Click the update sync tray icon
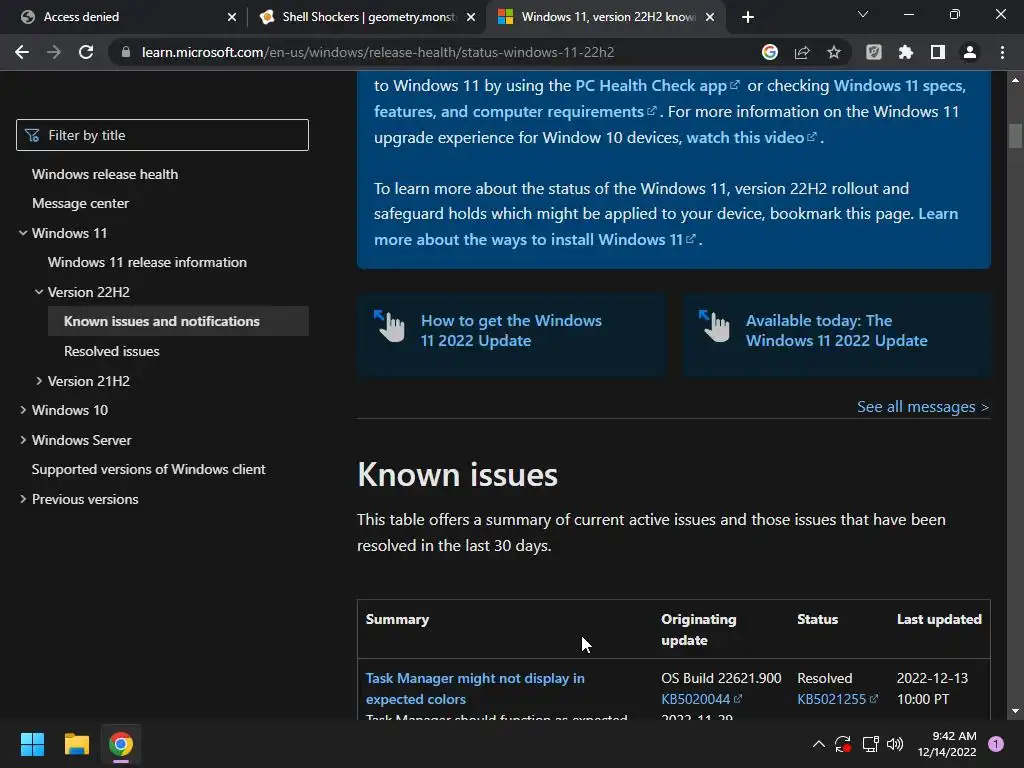The width and height of the screenshot is (1024, 768). tap(843, 744)
